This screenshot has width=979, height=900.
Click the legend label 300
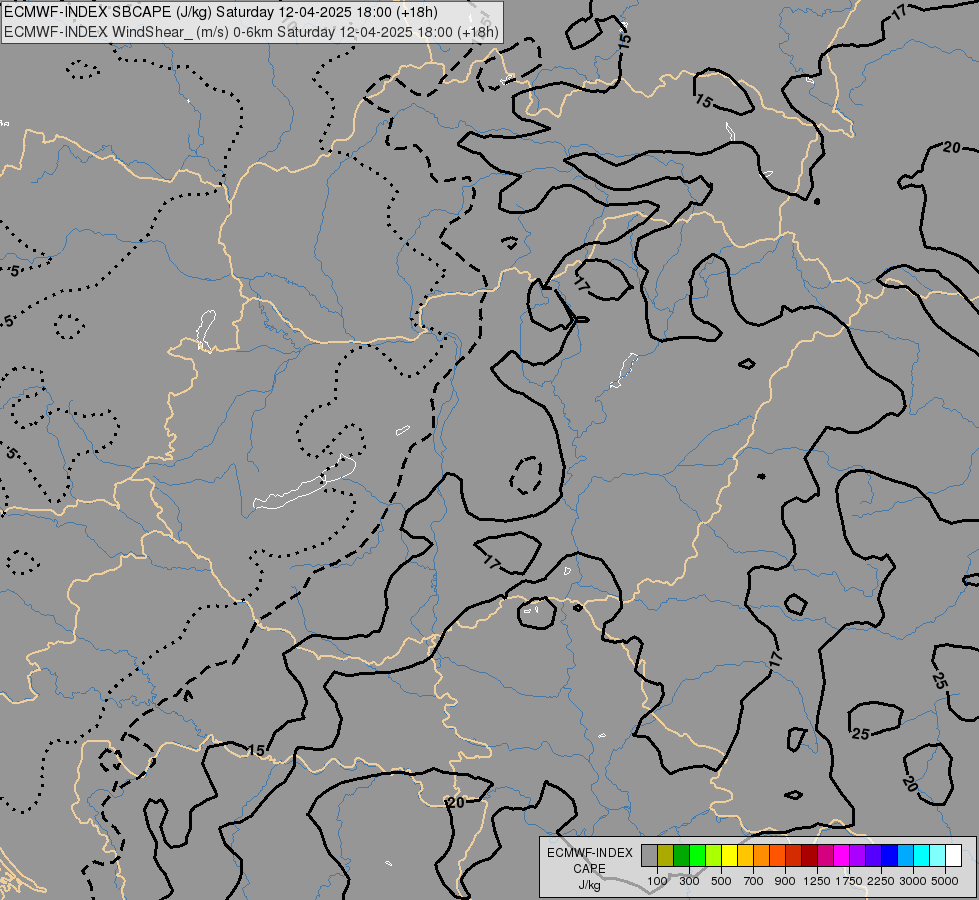pos(689,881)
